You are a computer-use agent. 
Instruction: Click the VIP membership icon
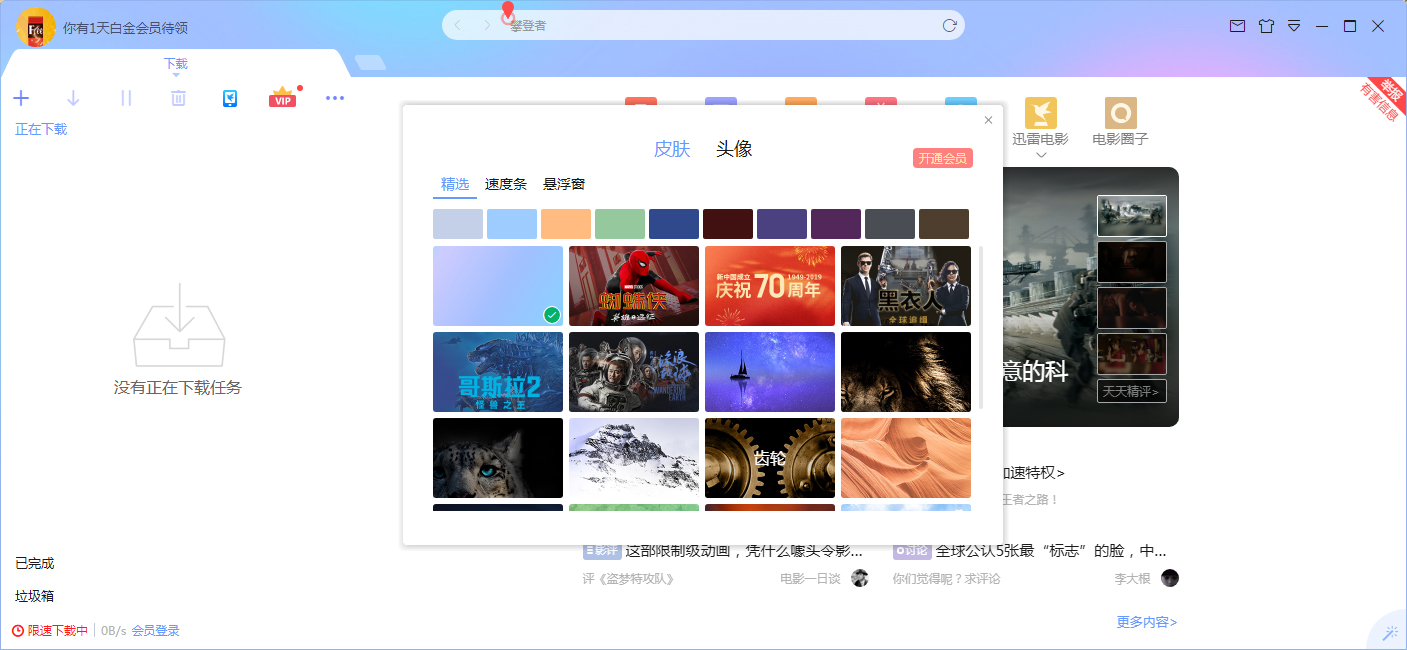coord(282,97)
